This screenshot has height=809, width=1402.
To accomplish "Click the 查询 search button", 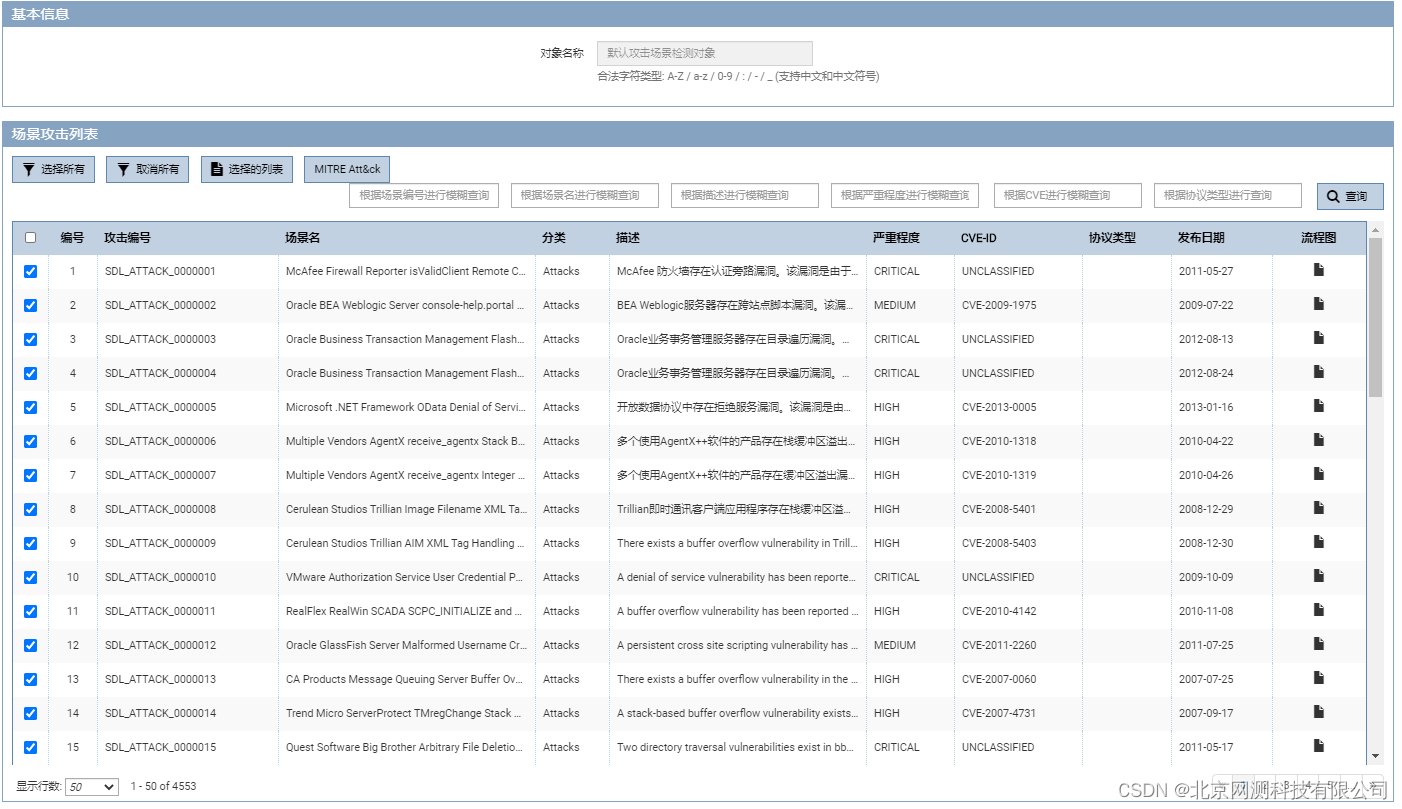I will 1350,196.
